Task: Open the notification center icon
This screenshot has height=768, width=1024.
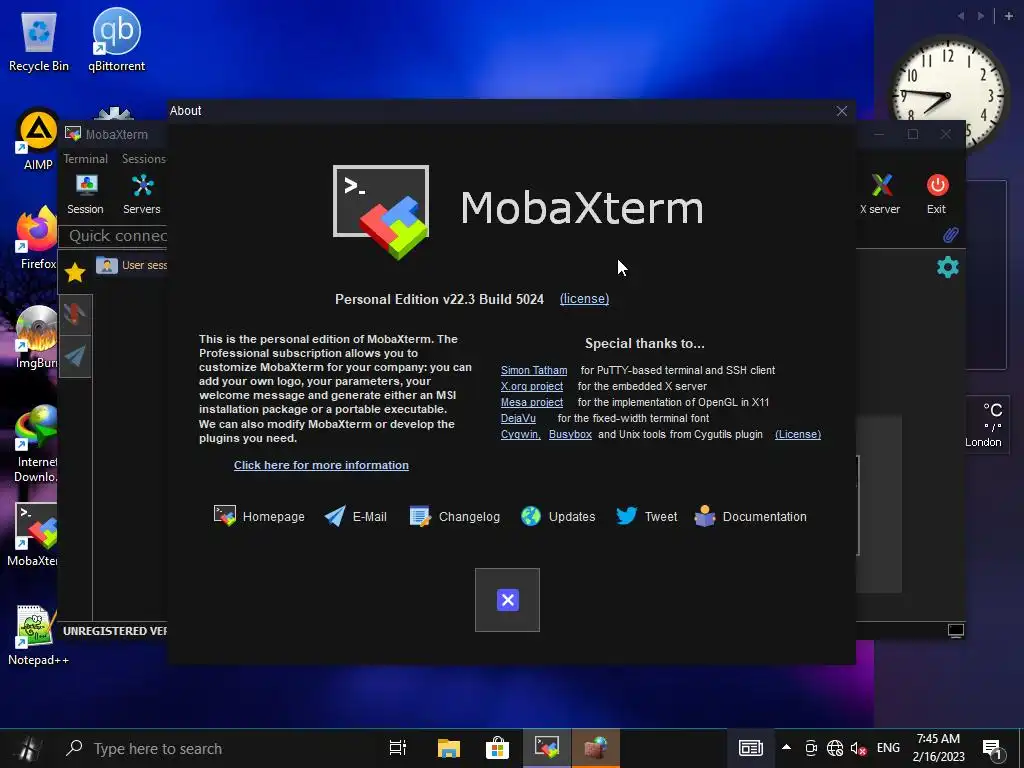Action: [x=992, y=749]
